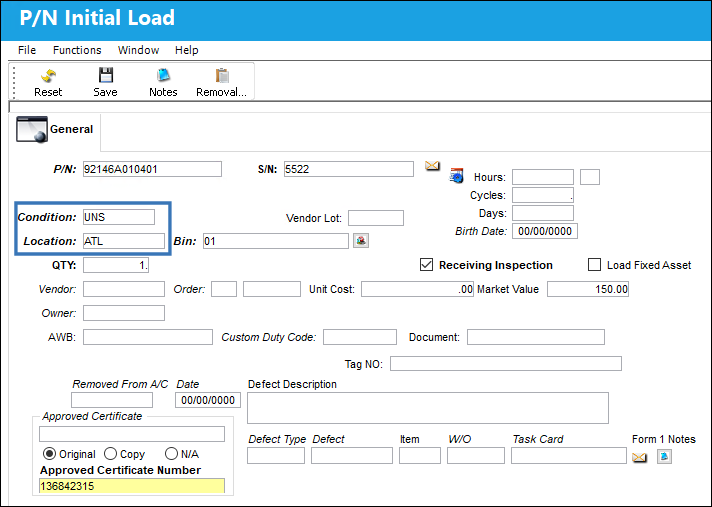Viewport: 712px width, 507px height.
Task: Click the Vendor Lot input field
Action: [x=376, y=218]
